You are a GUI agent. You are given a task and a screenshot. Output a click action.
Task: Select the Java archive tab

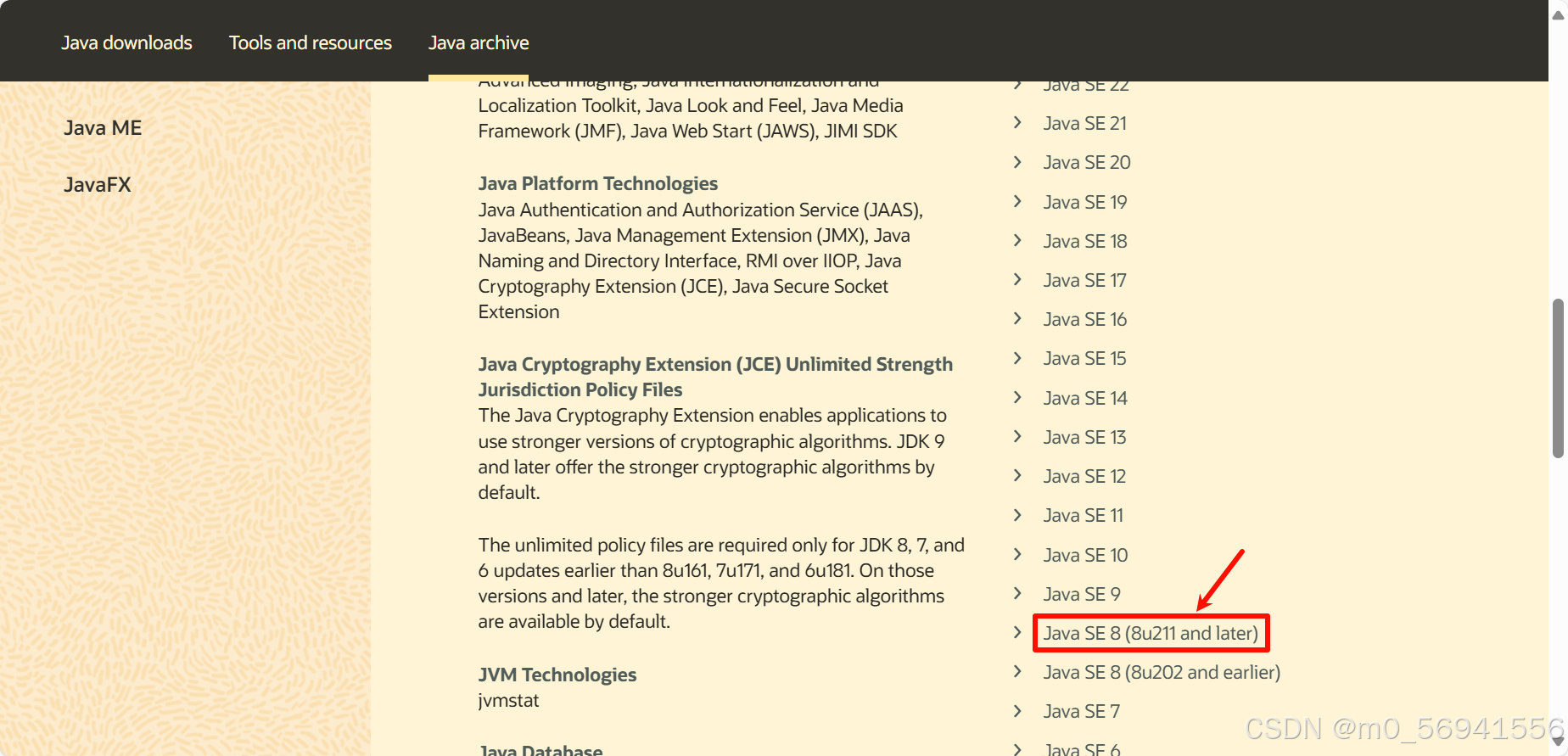point(479,42)
